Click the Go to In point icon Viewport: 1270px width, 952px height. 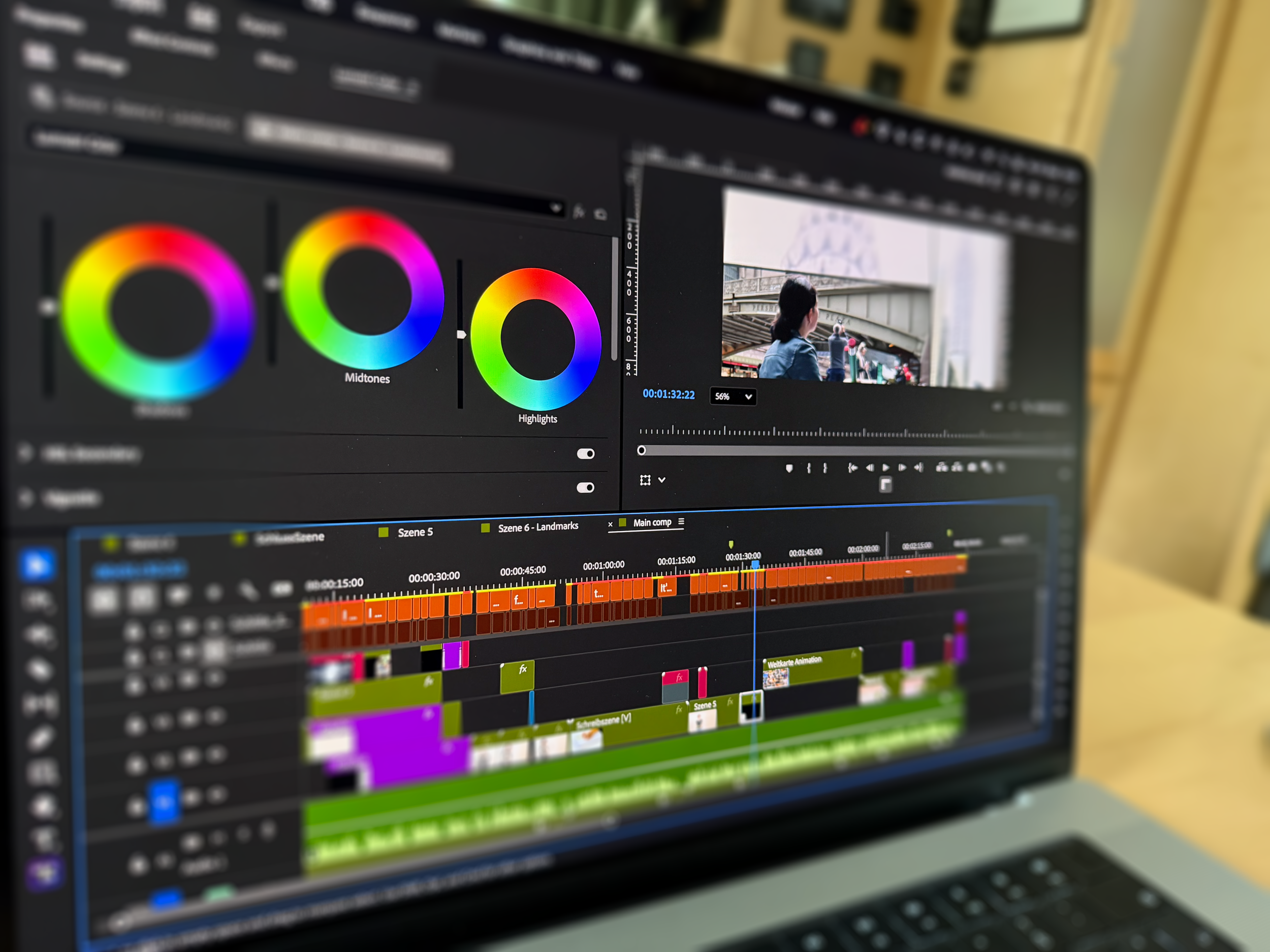pyautogui.click(x=852, y=468)
